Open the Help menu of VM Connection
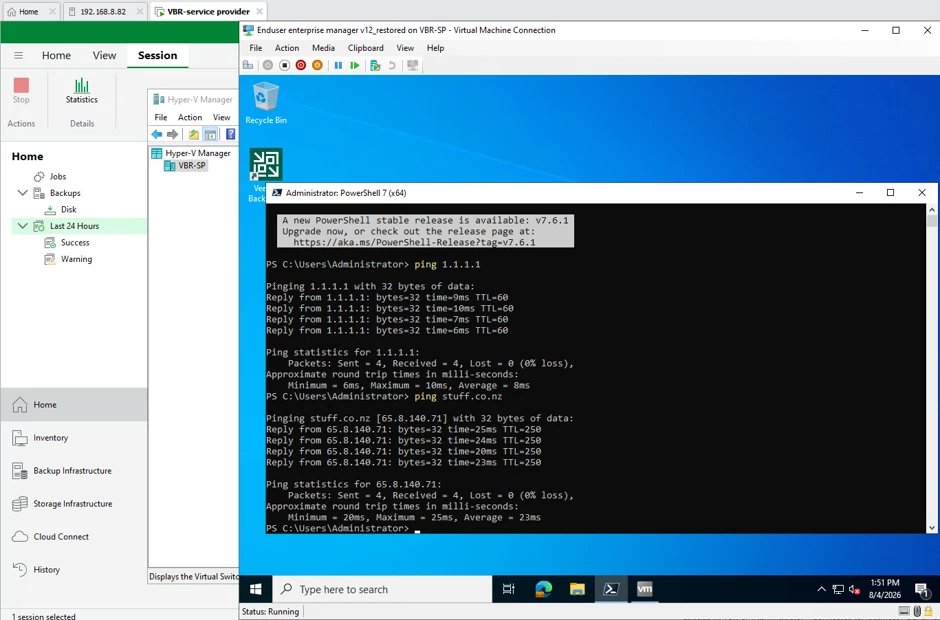The image size is (940, 620). tap(435, 48)
